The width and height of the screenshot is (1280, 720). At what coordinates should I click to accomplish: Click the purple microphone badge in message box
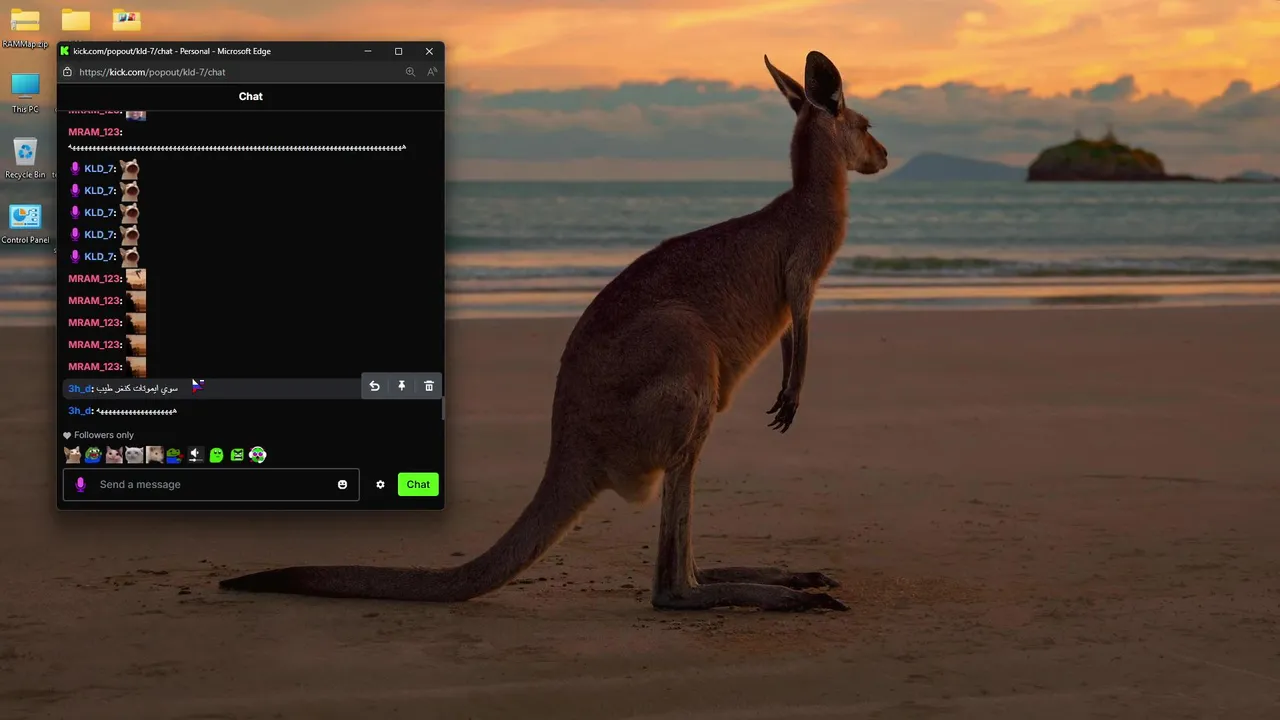(x=80, y=484)
